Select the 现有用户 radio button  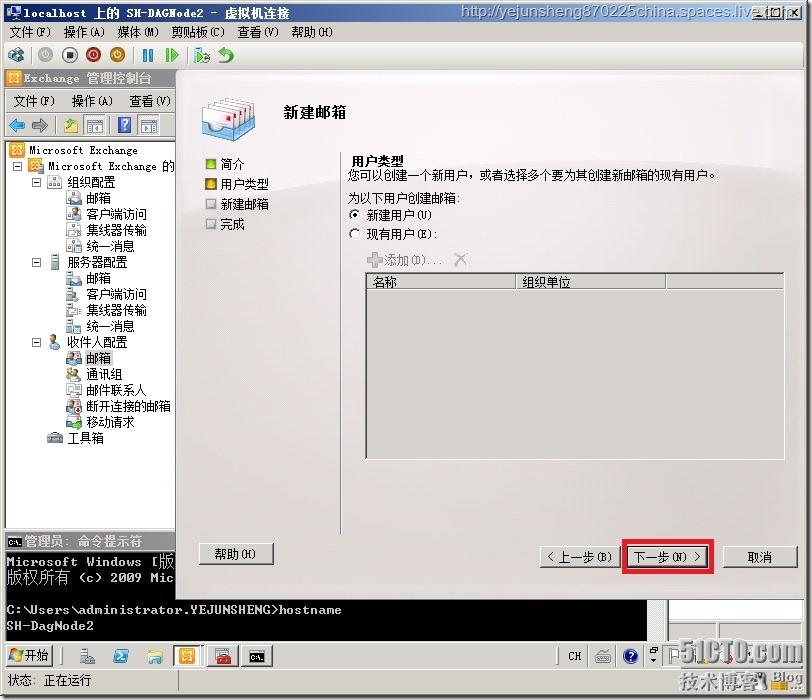point(355,234)
